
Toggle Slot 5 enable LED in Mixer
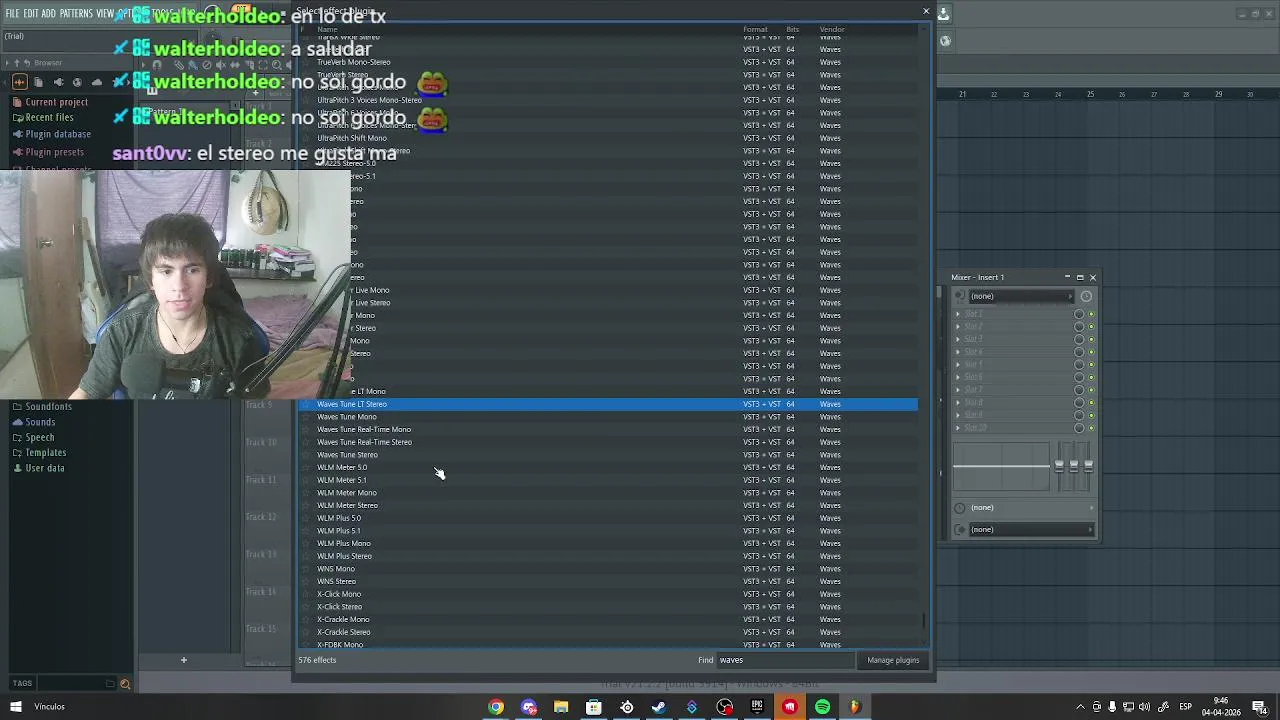click(1091, 364)
